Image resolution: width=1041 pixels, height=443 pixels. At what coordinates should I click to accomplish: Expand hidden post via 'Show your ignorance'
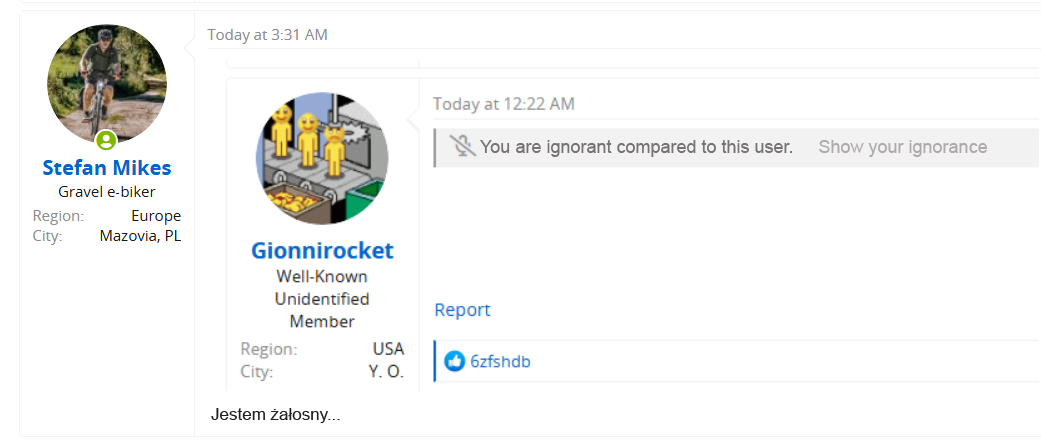pos(902,147)
